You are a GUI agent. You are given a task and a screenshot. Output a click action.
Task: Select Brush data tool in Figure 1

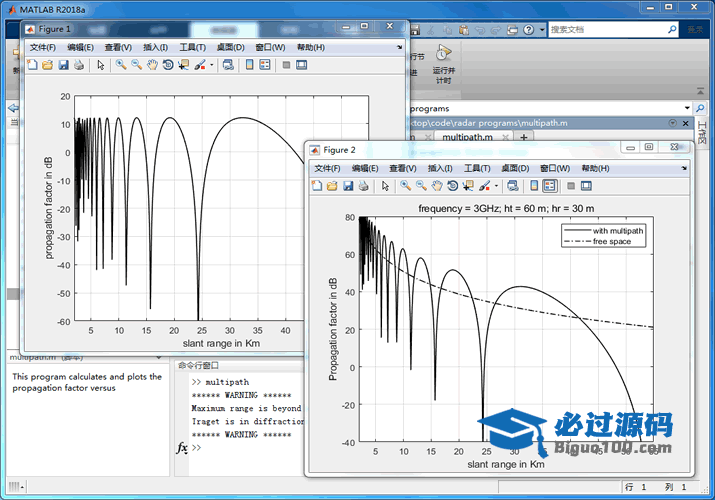coord(200,65)
